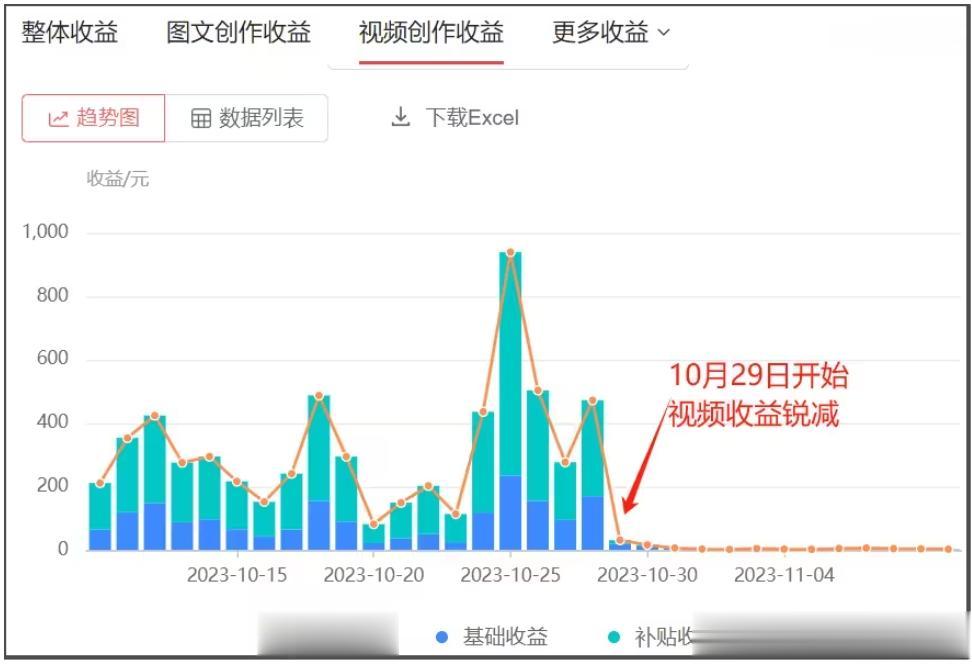Toggle the teal 补贴 legend dot

614,637
